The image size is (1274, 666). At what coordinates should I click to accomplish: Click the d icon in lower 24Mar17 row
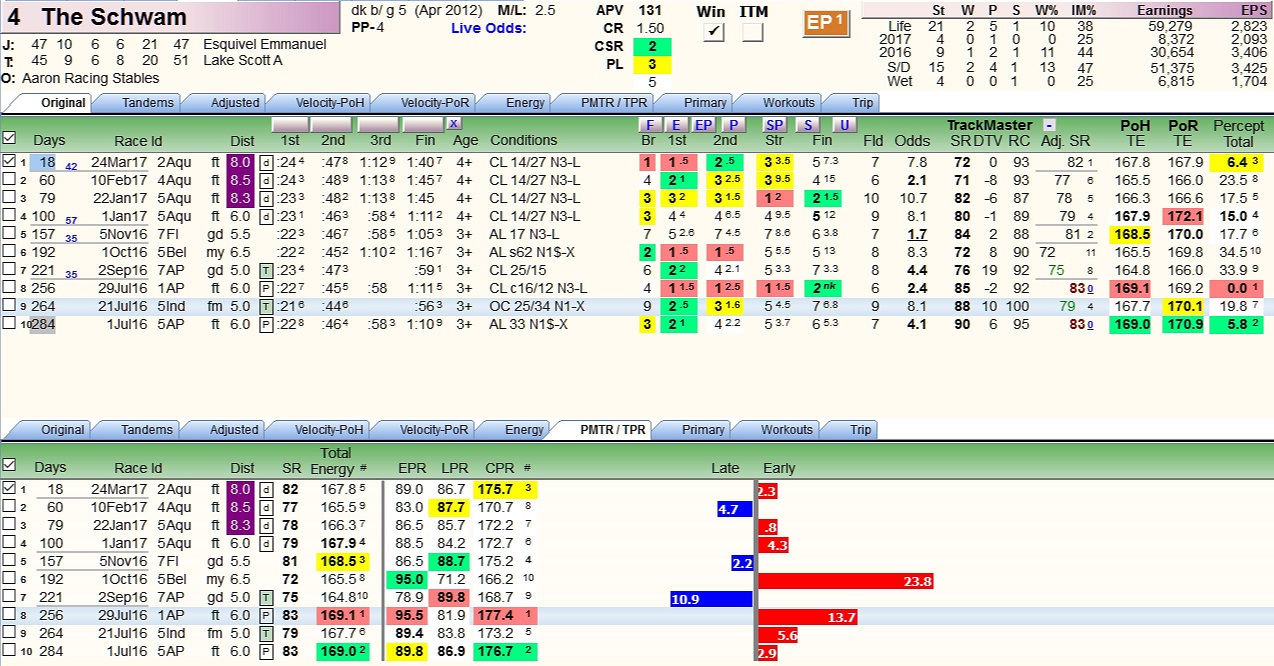tap(266, 489)
